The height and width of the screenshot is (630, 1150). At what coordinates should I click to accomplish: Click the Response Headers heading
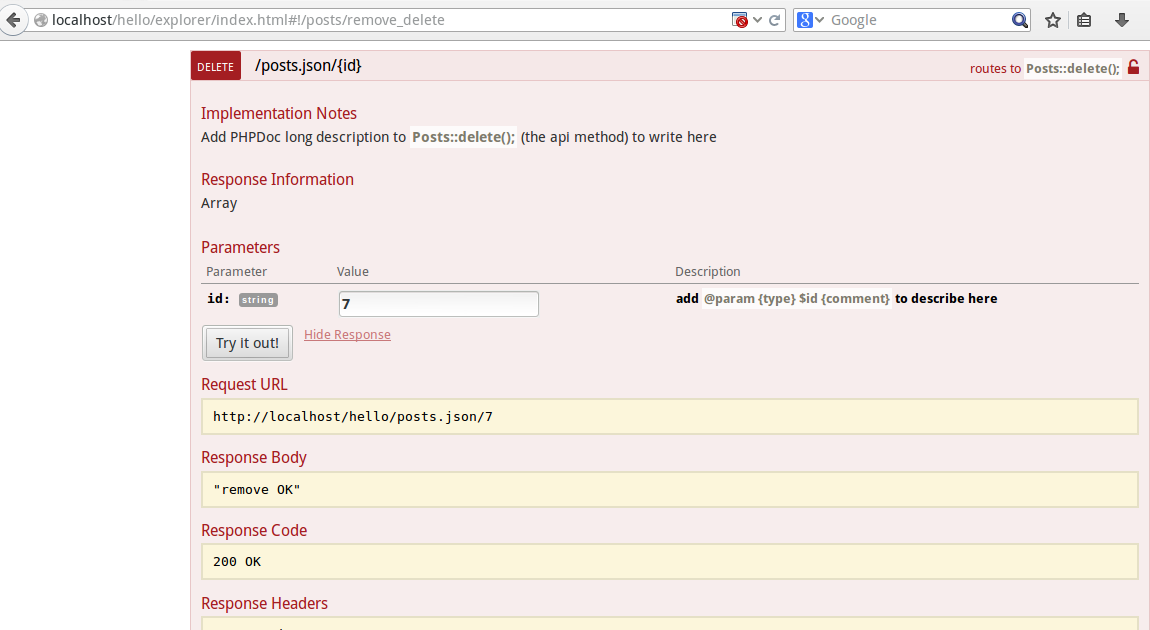(x=264, y=604)
